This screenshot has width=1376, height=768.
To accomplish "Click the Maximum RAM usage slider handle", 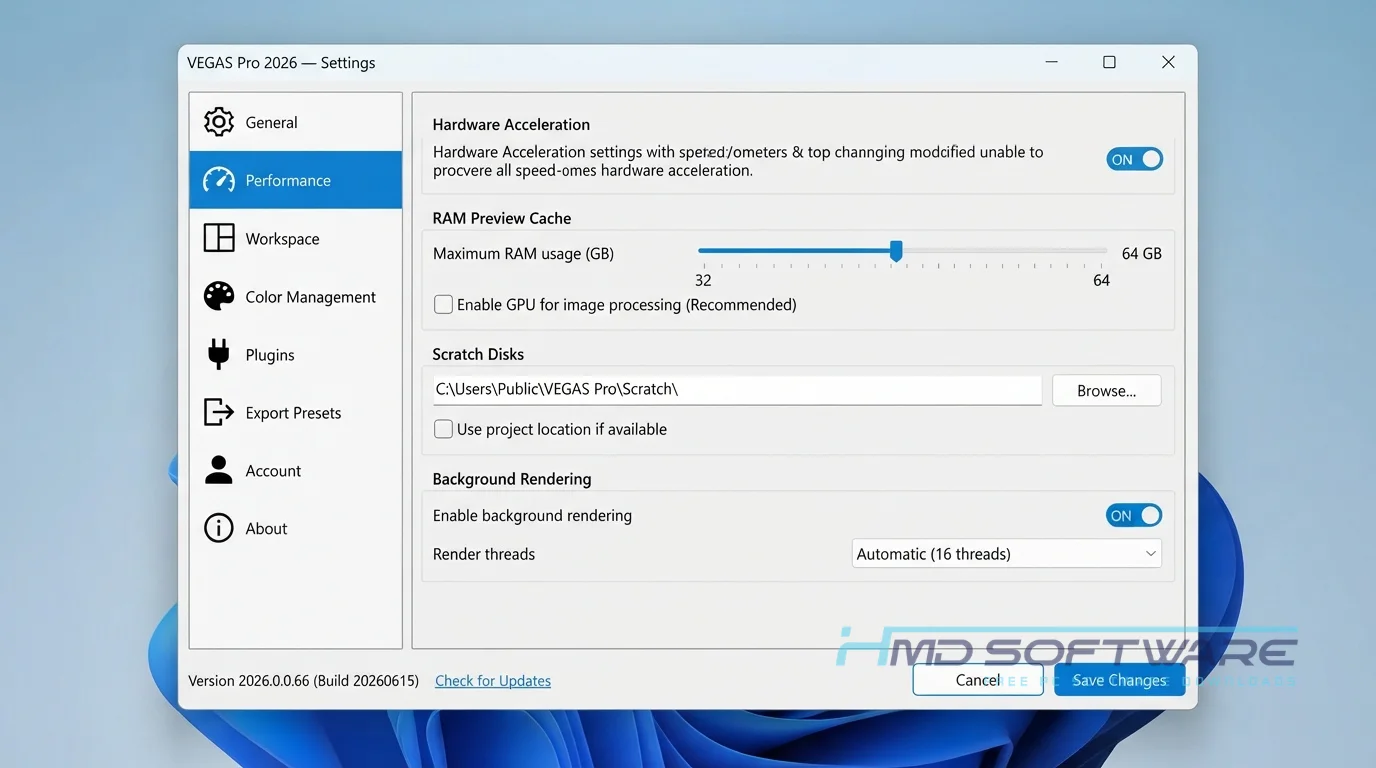I will pyautogui.click(x=896, y=251).
